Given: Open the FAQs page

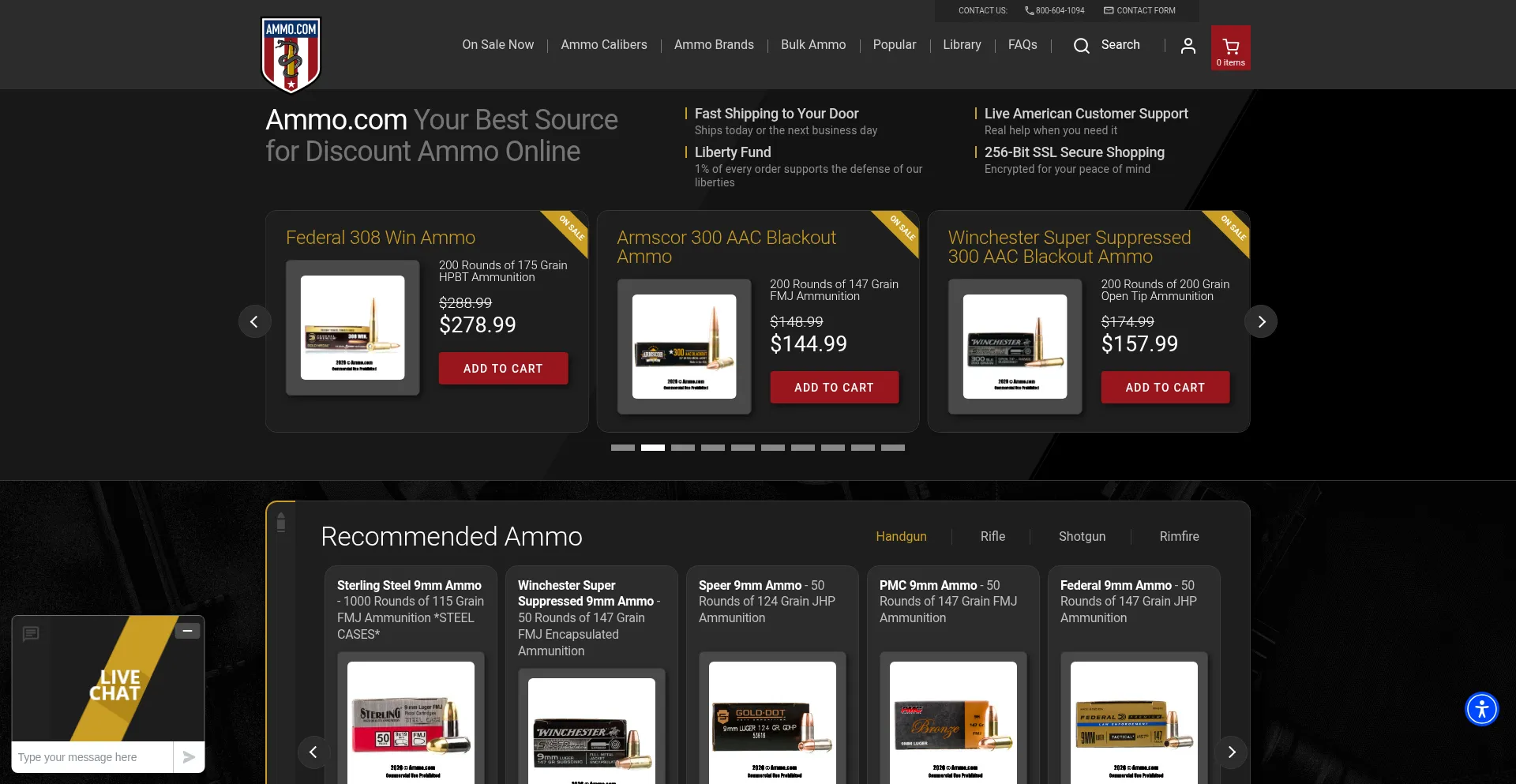Looking at the screenshot, I should pyautogui.click(x=1023, y=45).
